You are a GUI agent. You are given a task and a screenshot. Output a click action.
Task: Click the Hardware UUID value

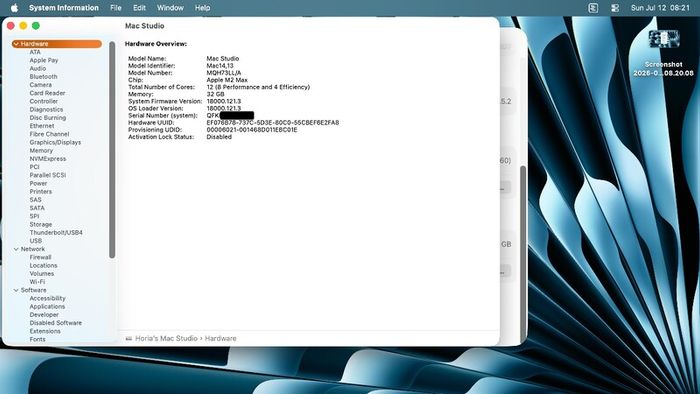tap(273, 123)
